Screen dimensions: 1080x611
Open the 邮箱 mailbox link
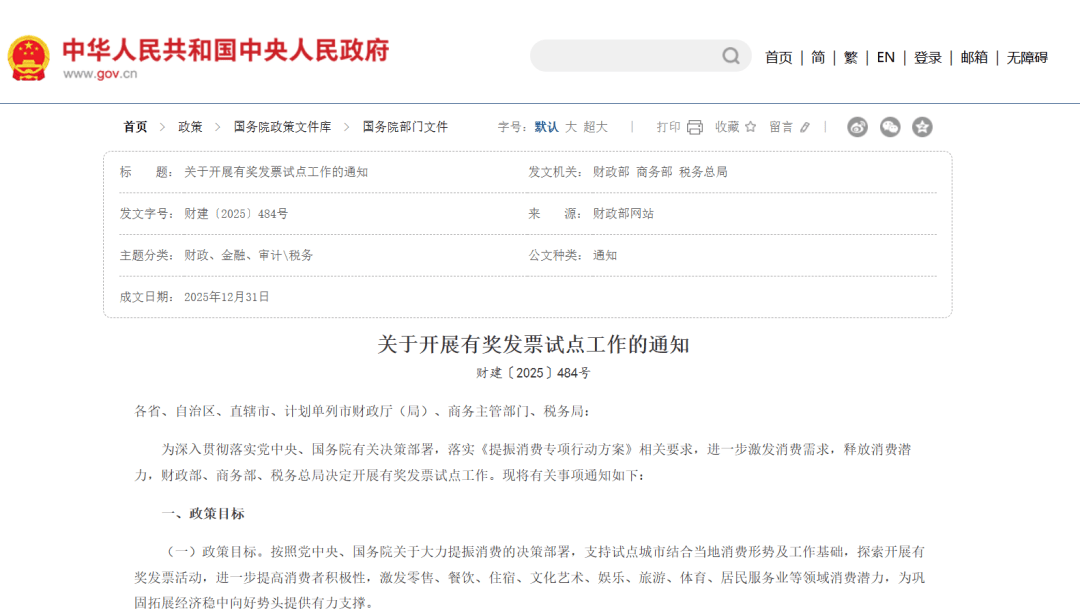974,58
